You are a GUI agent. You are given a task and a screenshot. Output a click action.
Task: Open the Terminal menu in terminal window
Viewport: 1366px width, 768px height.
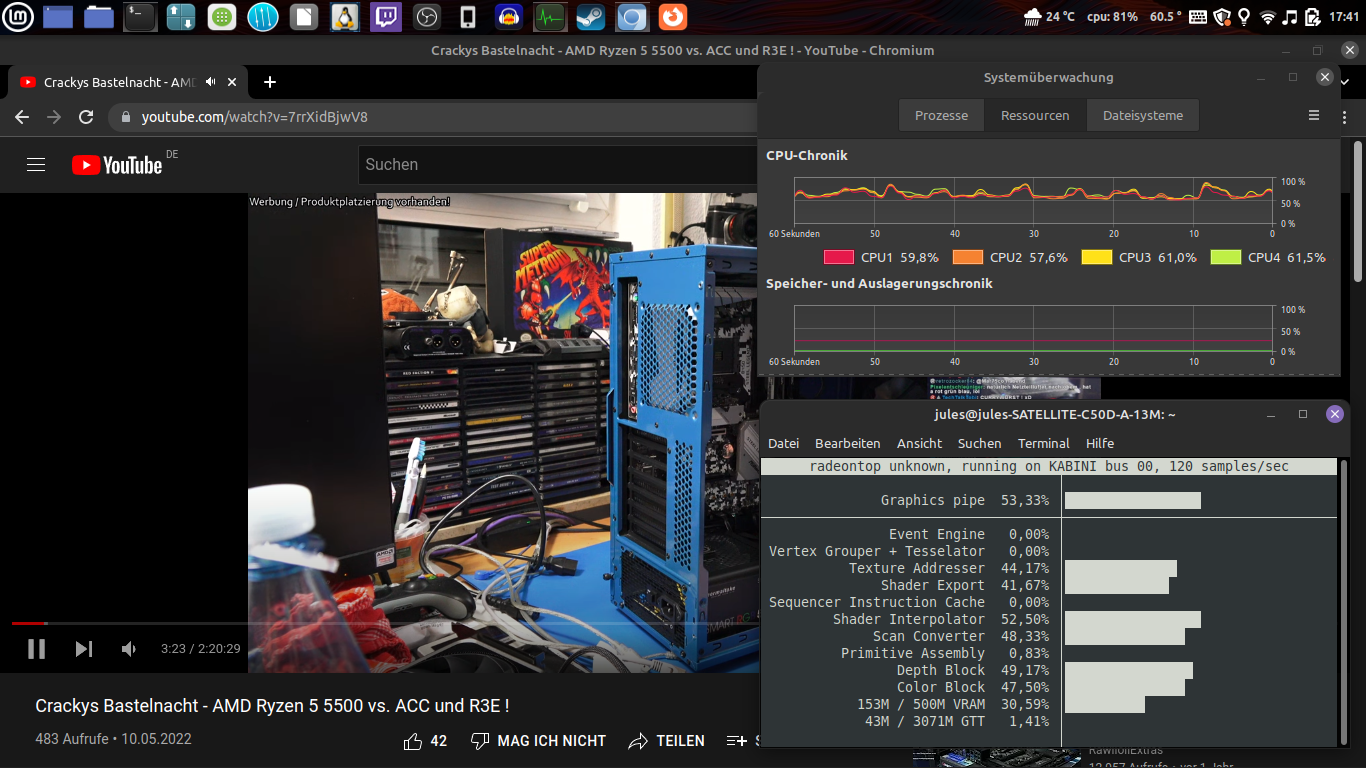[1044, 443]
